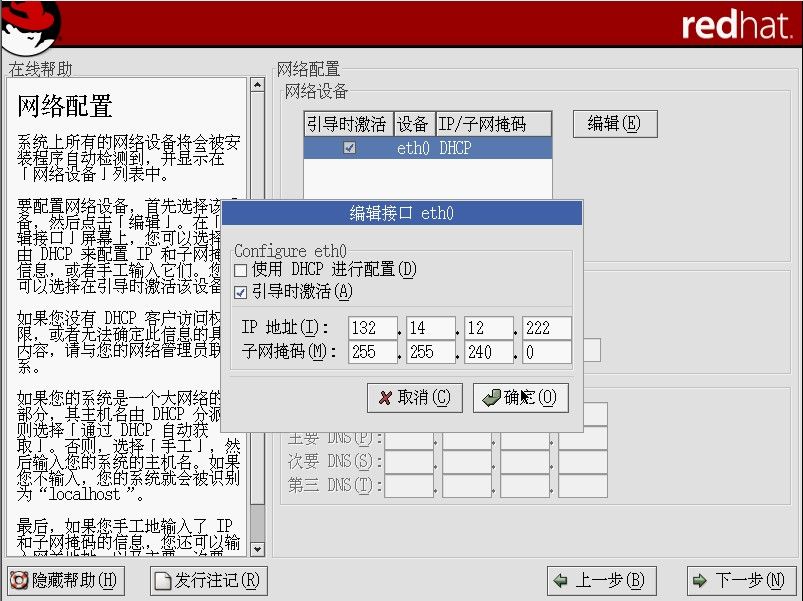Open 发行注记 release notes
803x601 pixels.
coord(209,580)
